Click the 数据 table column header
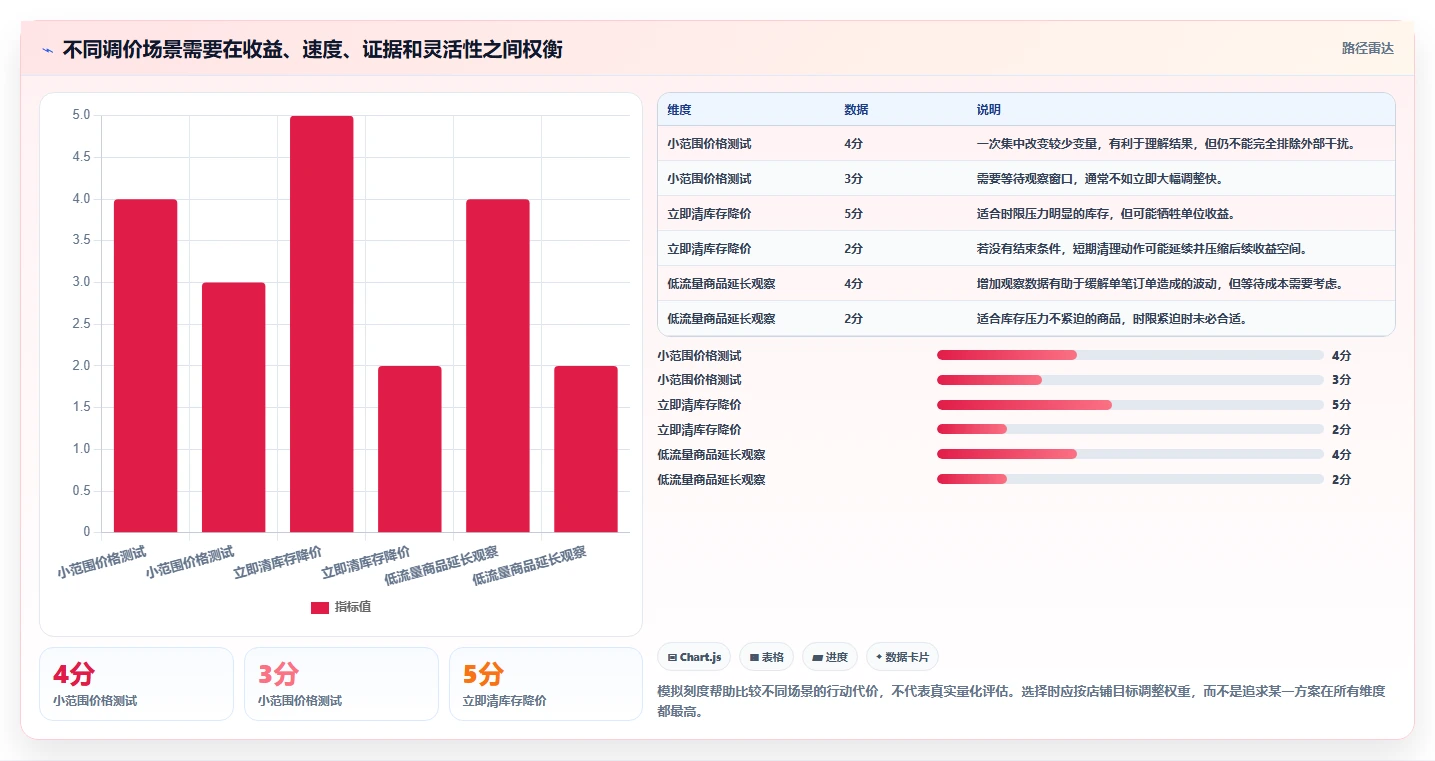Viewport: 1435px width, 761px height. (x=856, y=110)
